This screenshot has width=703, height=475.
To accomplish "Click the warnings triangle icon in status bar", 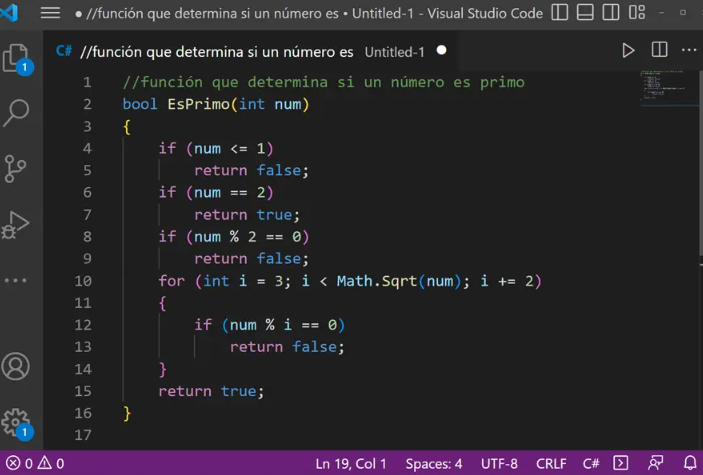I will (44, 462).
